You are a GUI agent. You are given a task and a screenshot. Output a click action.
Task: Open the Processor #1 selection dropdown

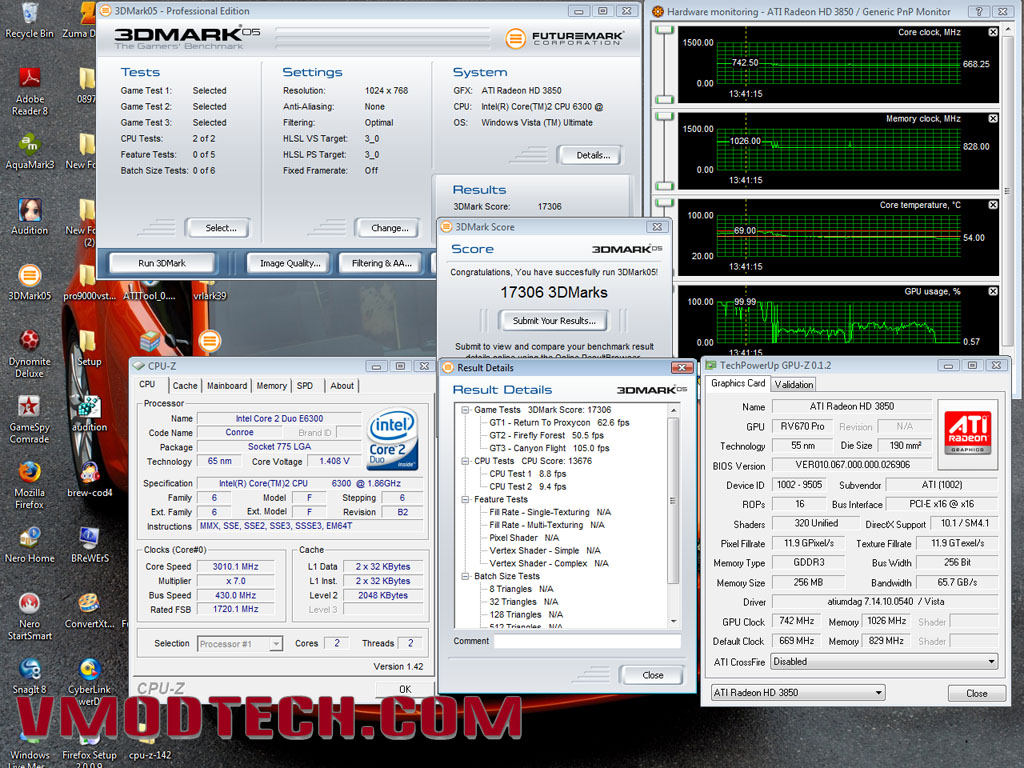coord(240,643)
